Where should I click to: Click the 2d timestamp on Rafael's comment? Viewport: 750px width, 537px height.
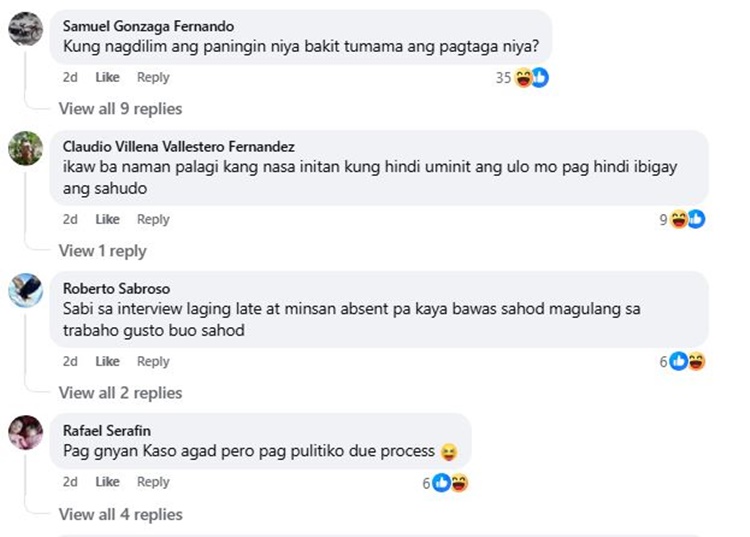[70, 482]
